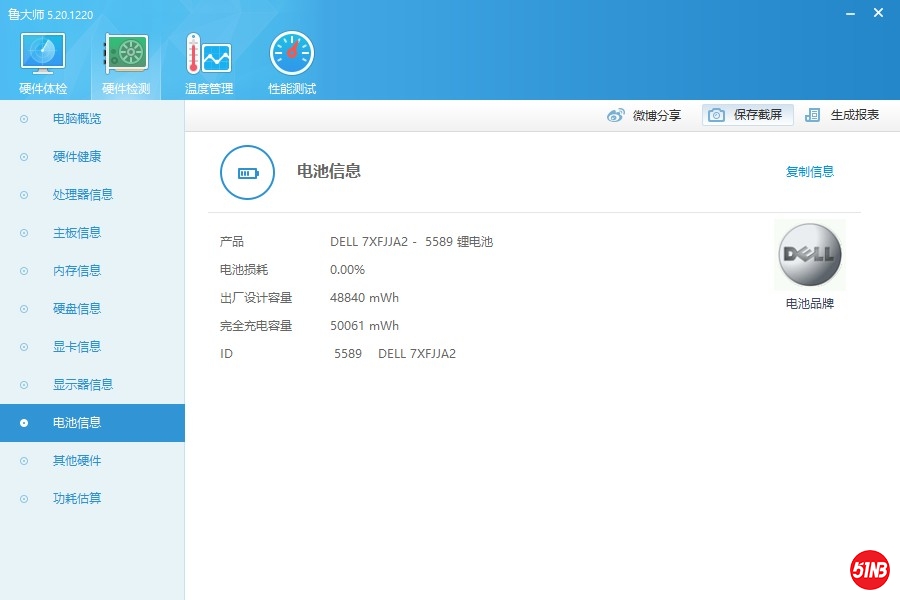Open the title bar dropdown menu arrow
This screenshot has height=600, width=900.
pos(822,14)
